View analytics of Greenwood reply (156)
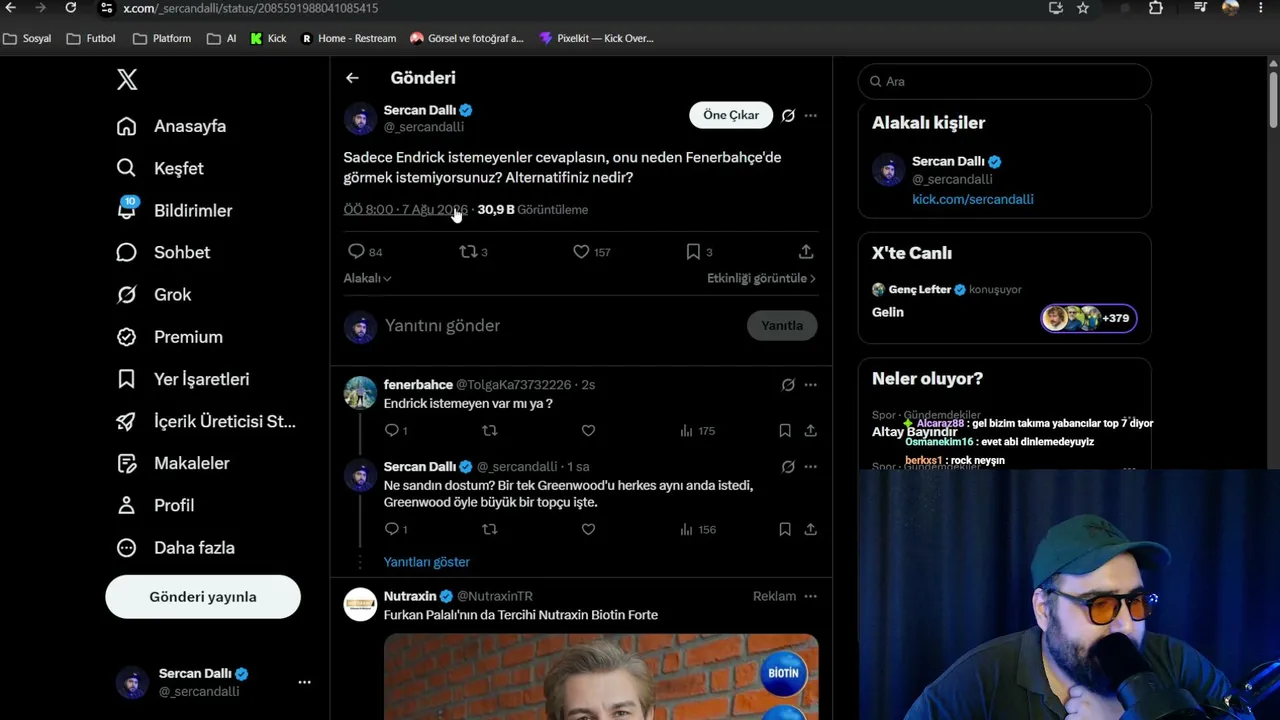The height and width of the screenshot is (720, 1280). coord(697,529)
